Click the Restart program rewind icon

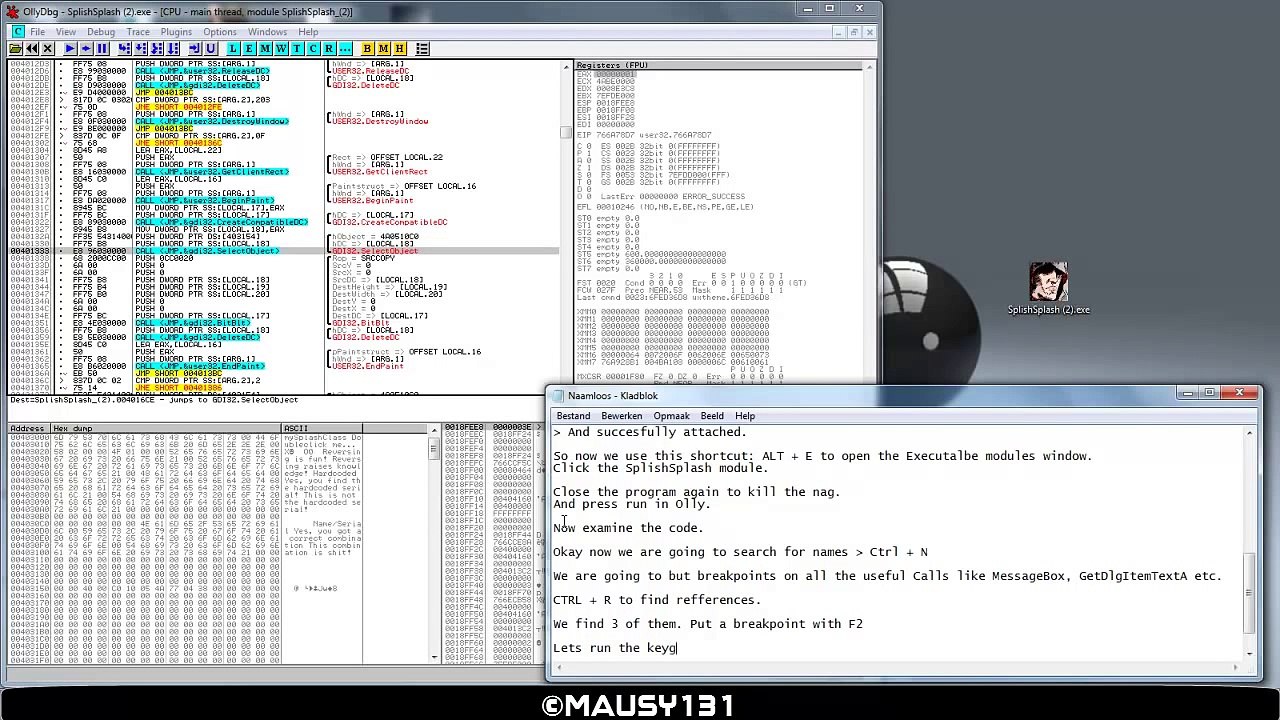coord(32,49)
